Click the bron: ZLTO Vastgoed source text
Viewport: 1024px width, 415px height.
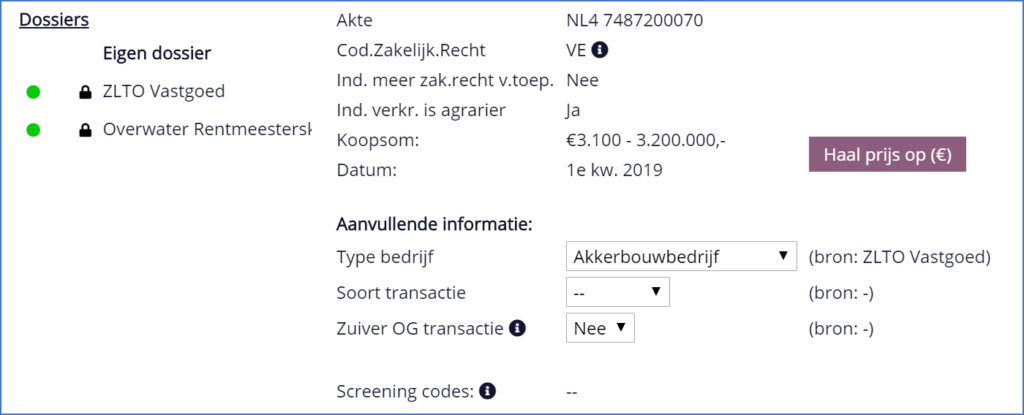[899, 257]
